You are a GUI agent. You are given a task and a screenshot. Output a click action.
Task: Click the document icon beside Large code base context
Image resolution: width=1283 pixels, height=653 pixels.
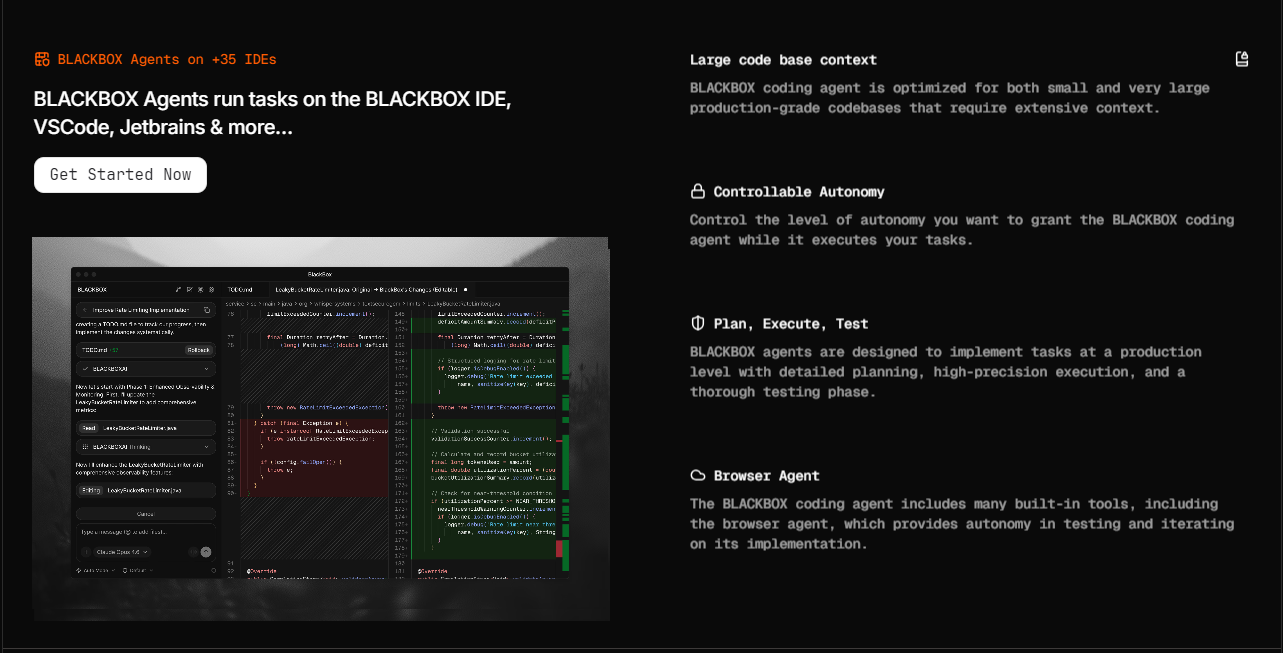tap(1242, 59)
